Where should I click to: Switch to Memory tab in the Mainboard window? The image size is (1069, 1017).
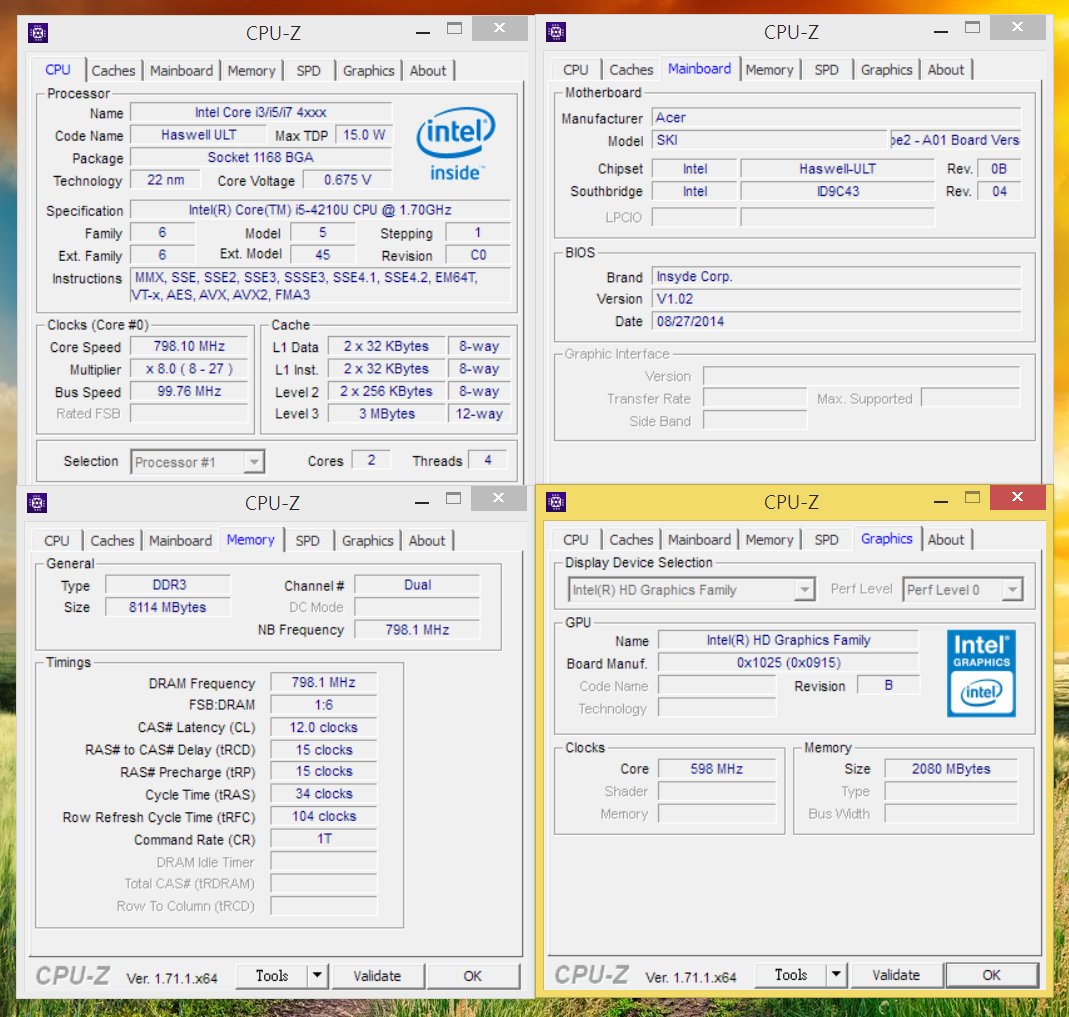point(770,70)
